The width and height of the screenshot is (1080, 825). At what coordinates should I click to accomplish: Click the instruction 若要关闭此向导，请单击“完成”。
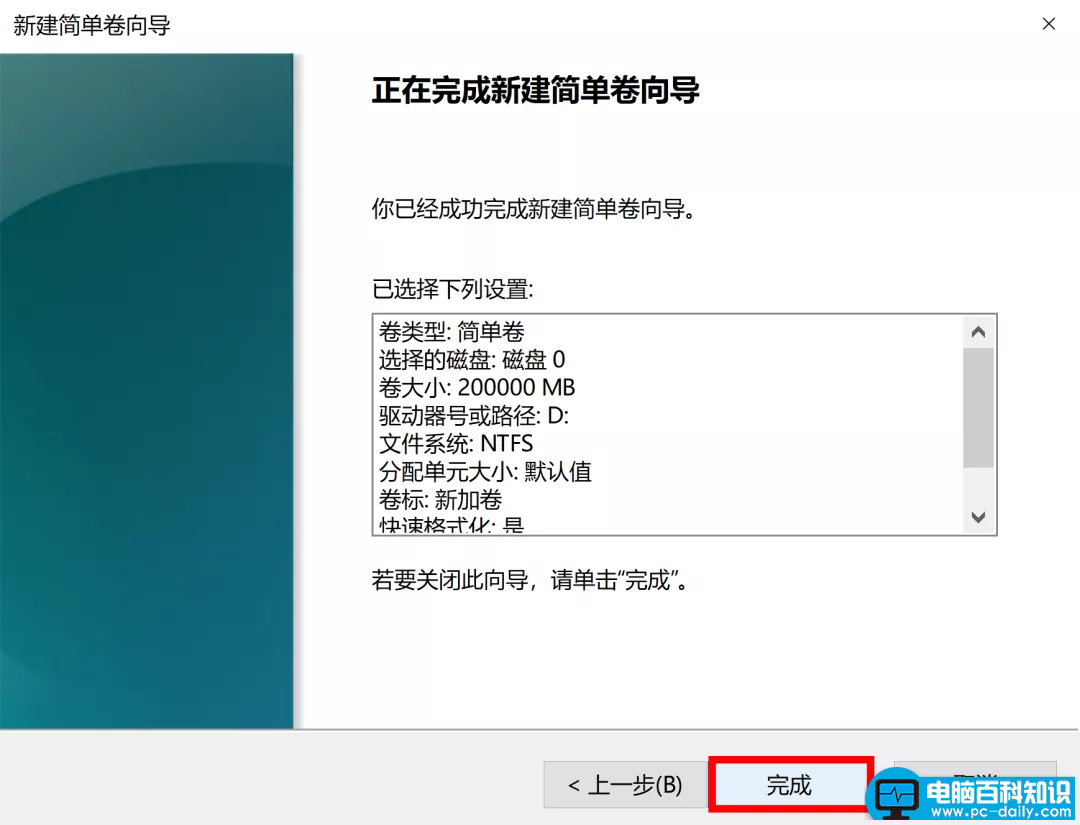530,580
